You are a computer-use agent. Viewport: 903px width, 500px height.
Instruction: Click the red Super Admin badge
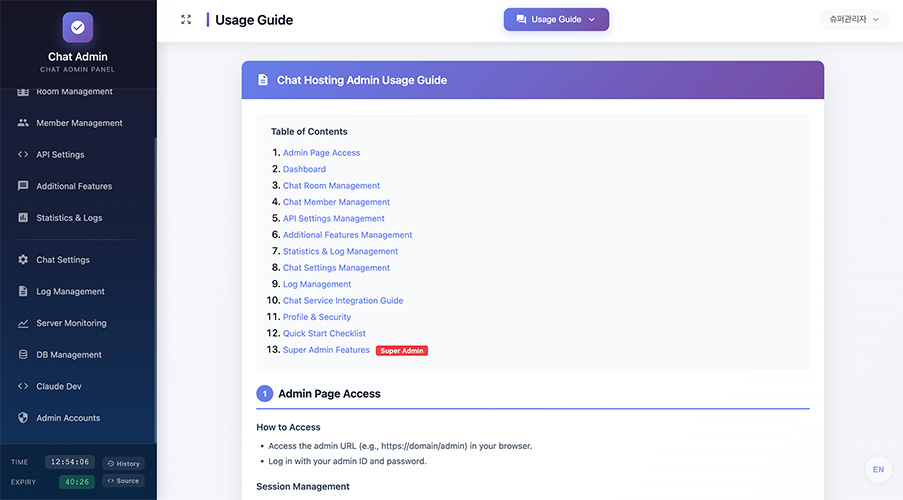click(x=402, y=350)
